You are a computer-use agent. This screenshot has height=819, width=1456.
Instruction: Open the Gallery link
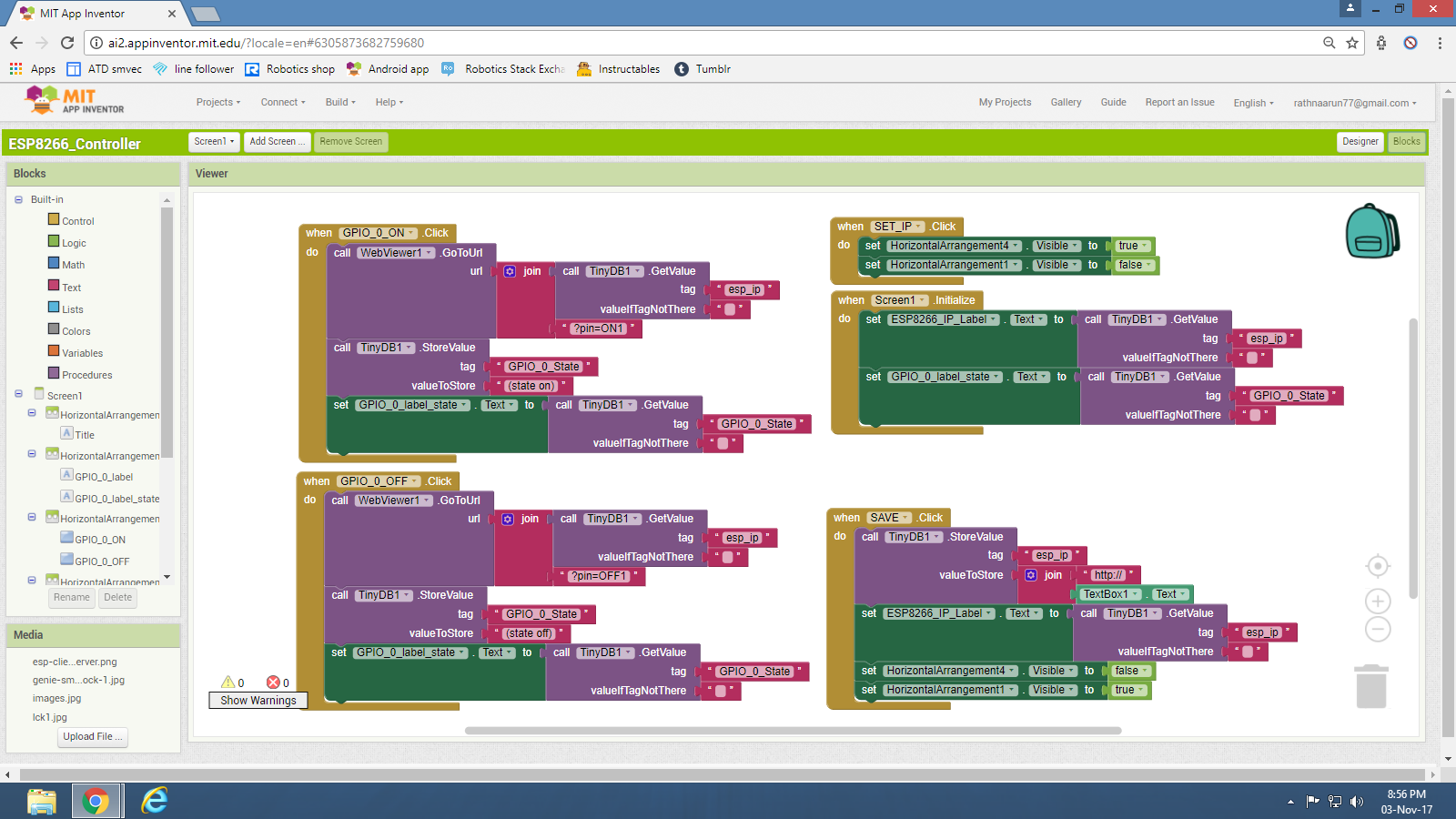pos(1066,102)
